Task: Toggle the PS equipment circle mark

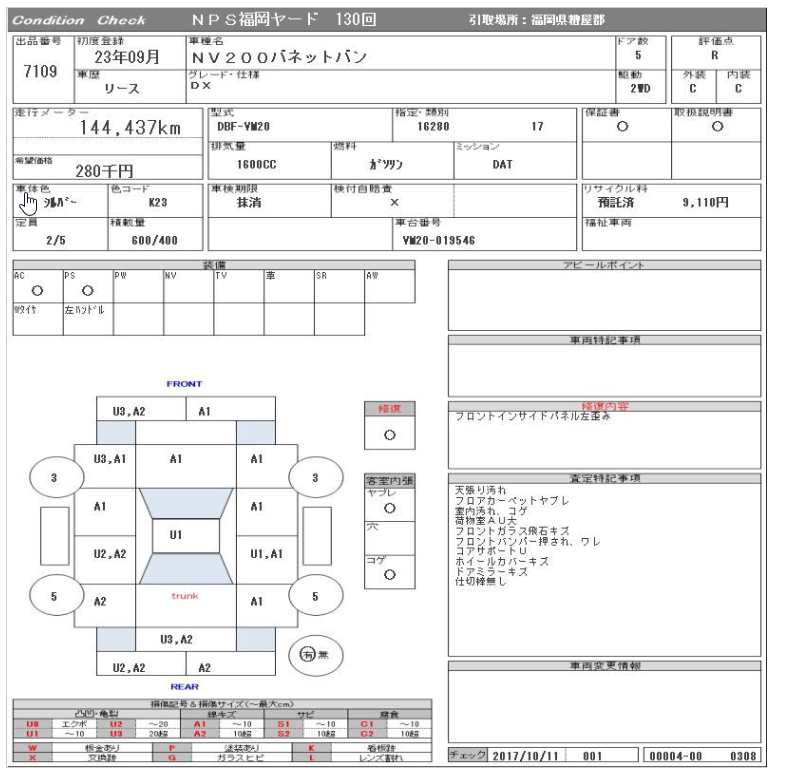Action: [x=86, y=291]
